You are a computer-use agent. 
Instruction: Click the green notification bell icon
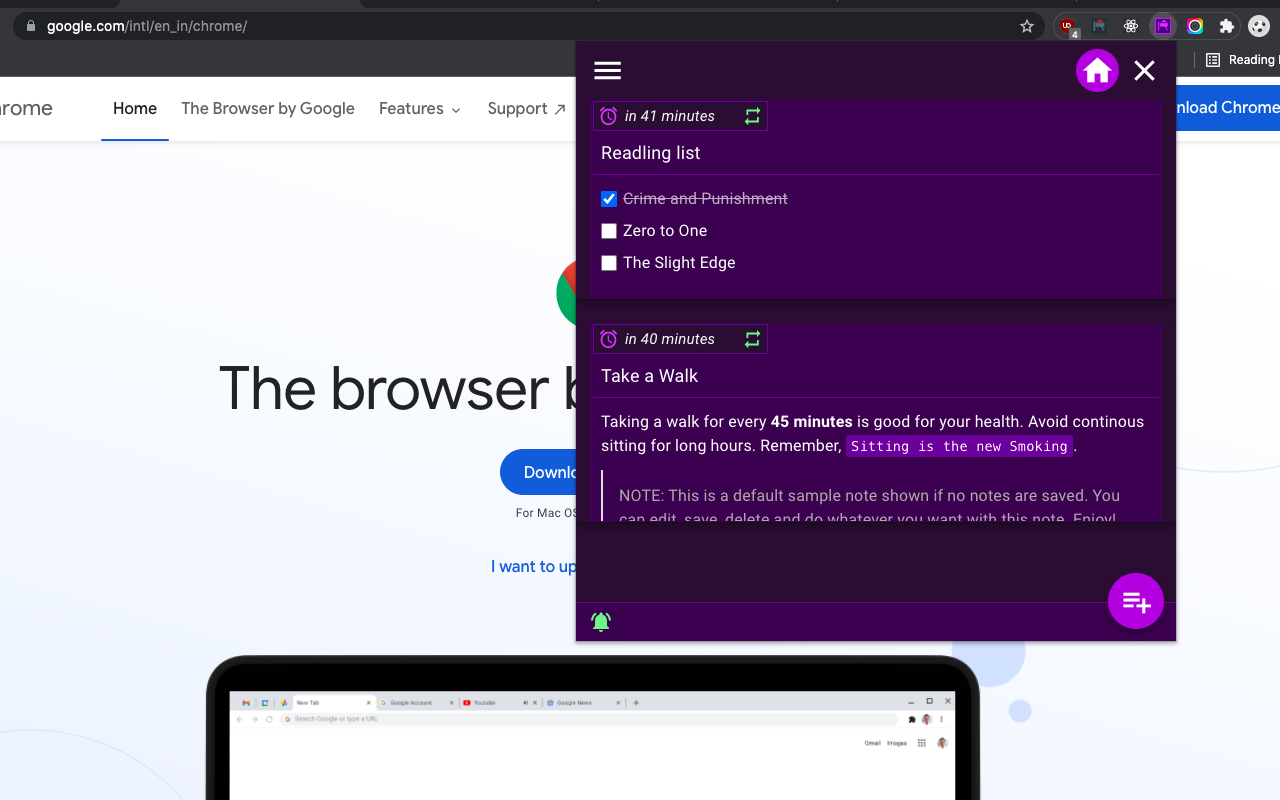(601, 622)
